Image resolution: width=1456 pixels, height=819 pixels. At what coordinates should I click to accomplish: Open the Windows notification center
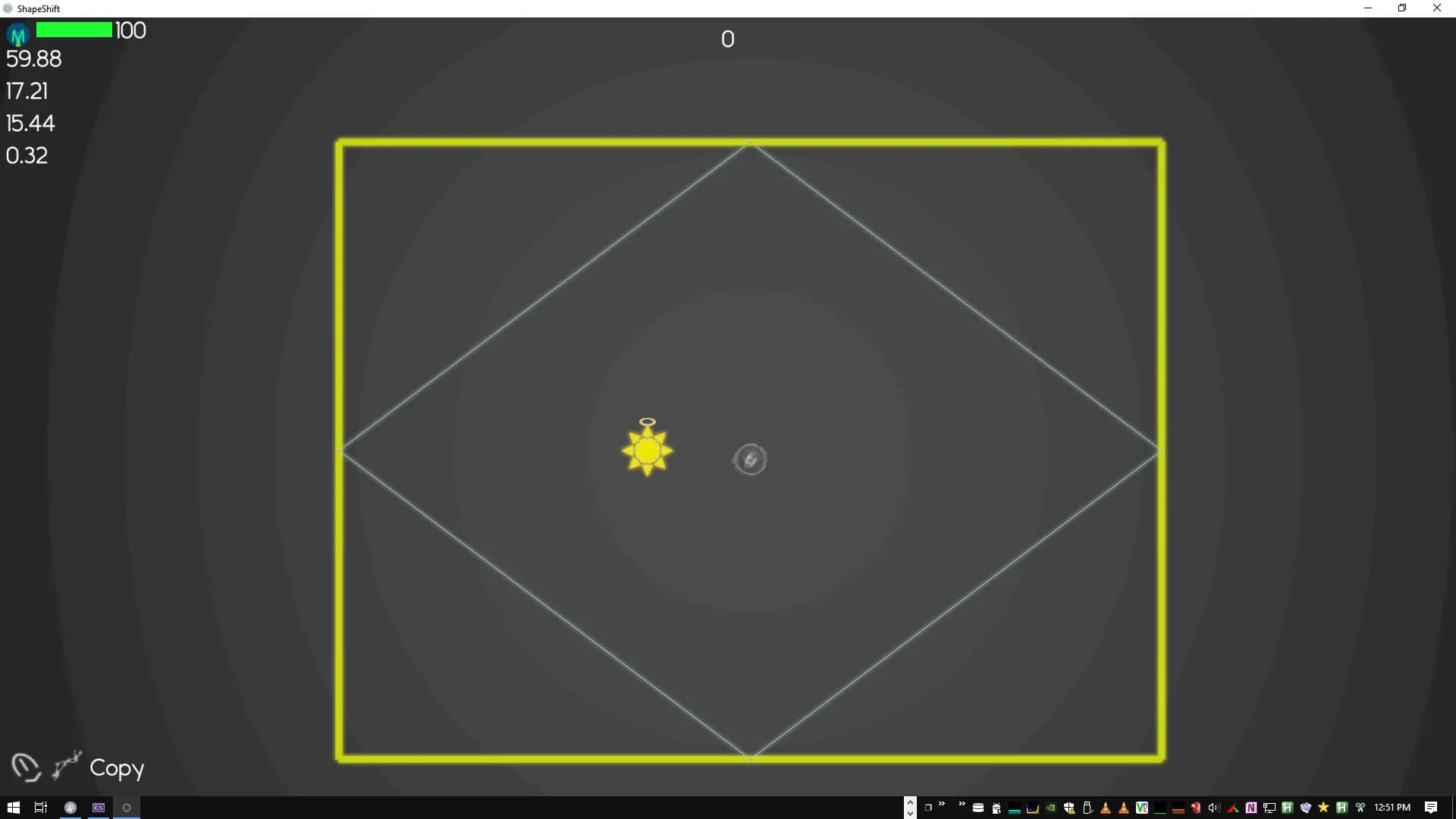coord(1431,808)
